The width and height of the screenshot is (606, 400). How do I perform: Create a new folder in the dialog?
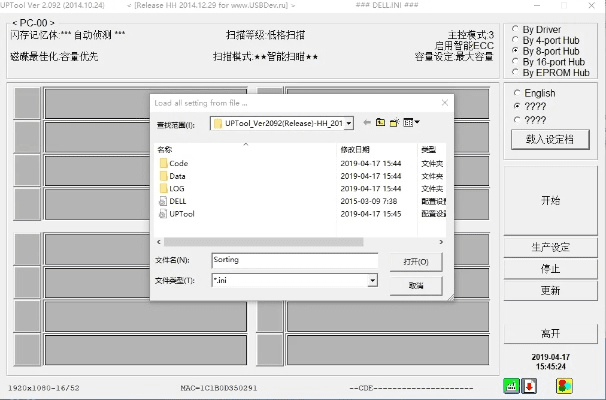(x=394, y=123)
